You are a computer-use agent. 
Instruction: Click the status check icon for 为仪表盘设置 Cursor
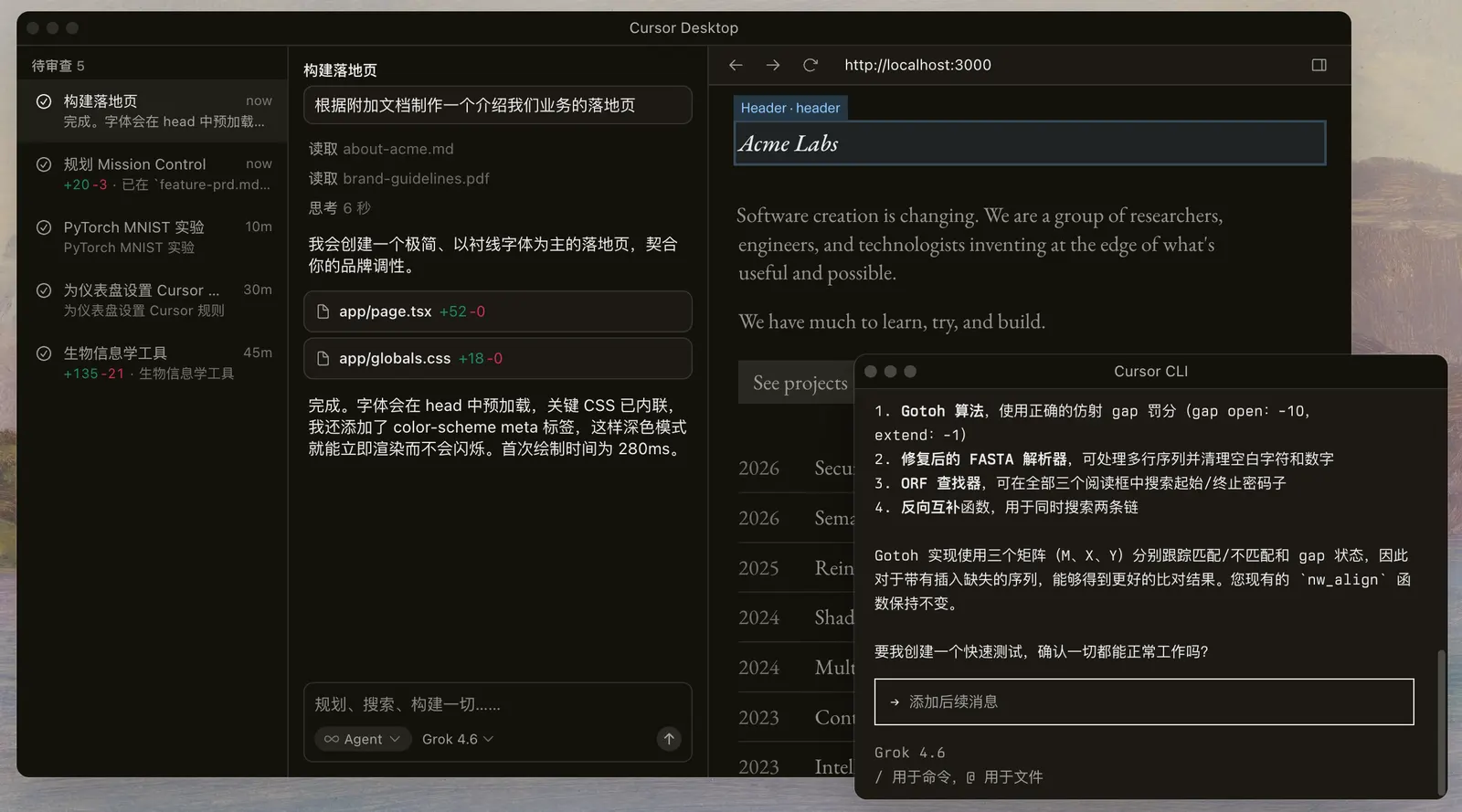pos(43,290)
